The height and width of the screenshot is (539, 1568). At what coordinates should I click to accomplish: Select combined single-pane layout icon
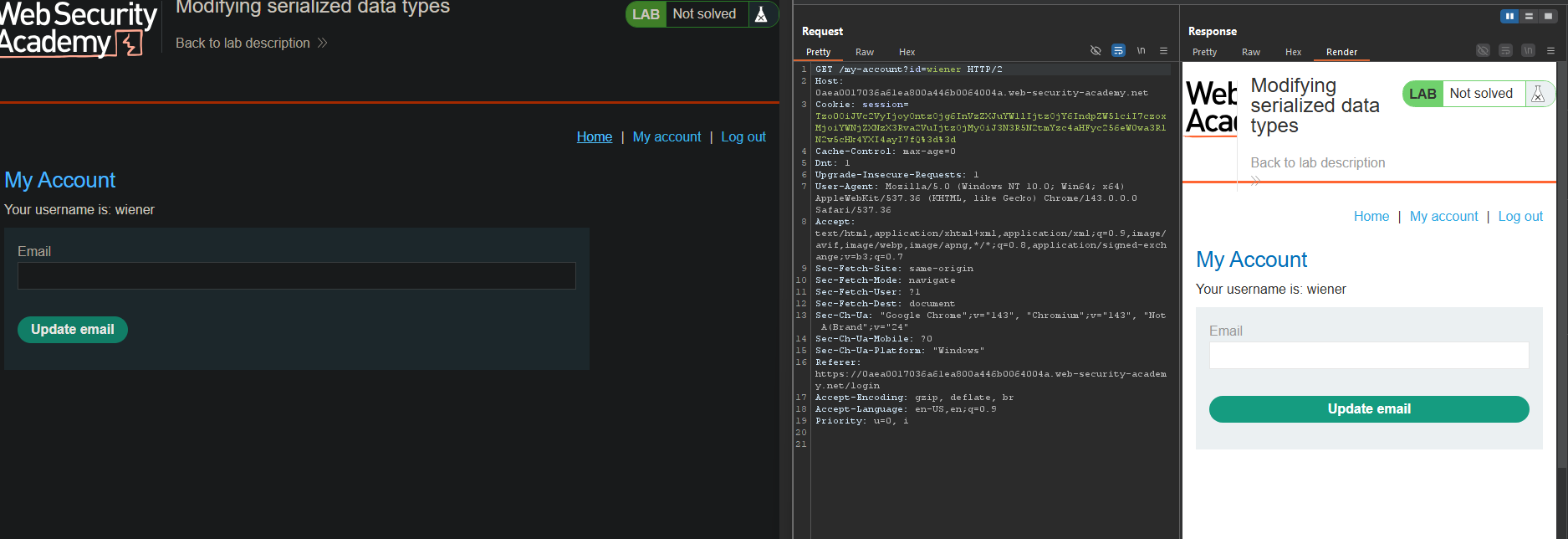(x=1548, y=16)
